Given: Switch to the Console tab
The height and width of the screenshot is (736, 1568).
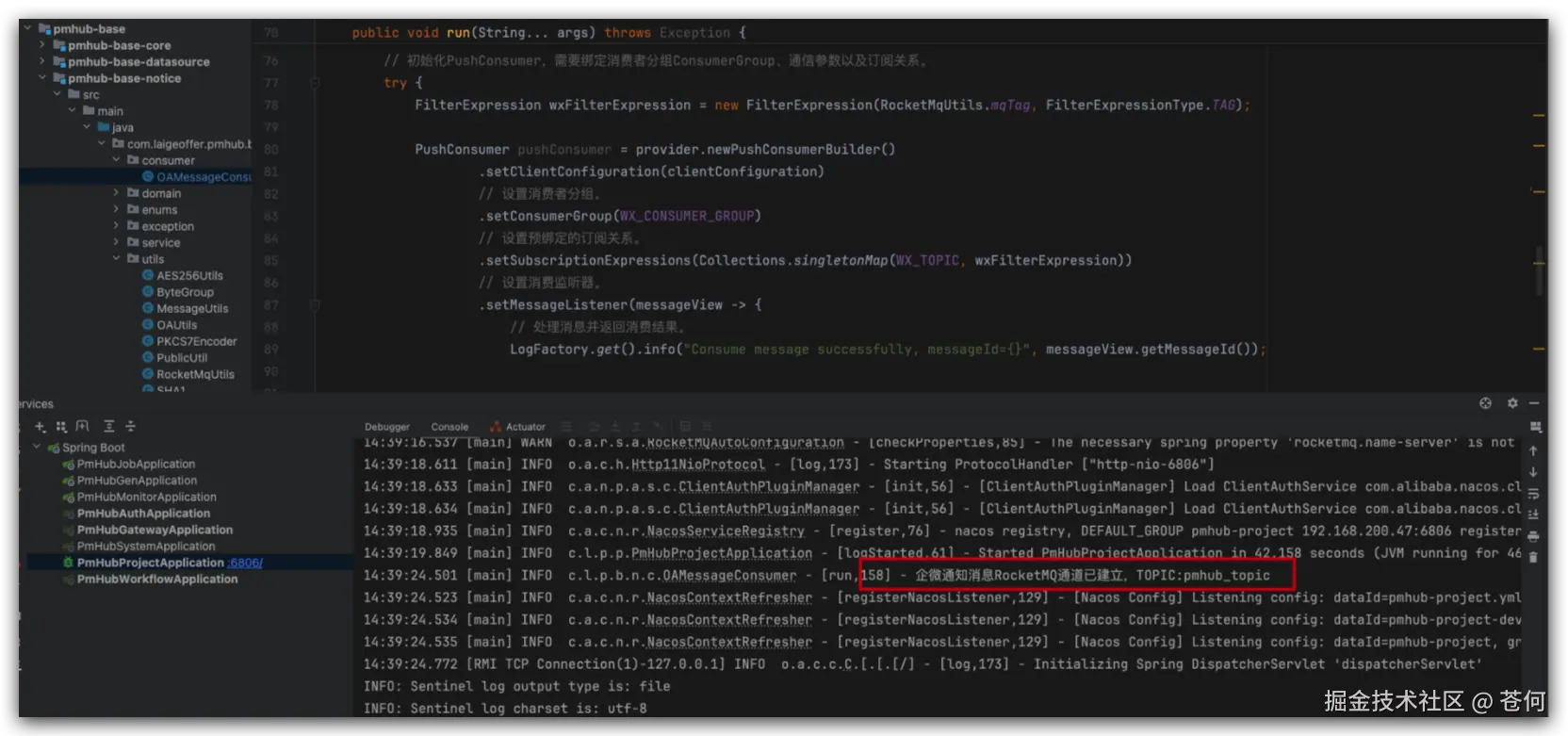Looking at the screenshot, I should (x=449, y=427).
